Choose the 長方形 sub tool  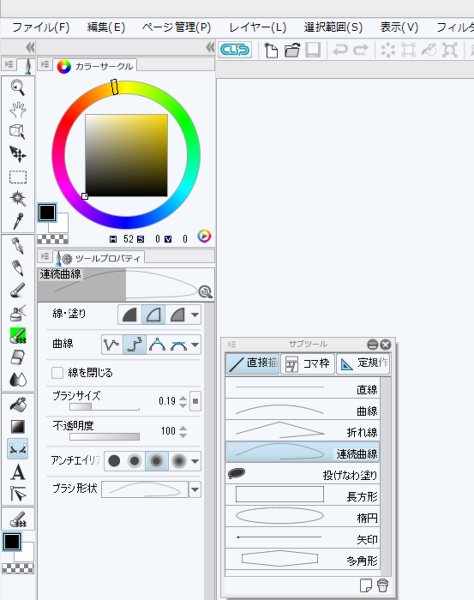click(x=302, y=495)
